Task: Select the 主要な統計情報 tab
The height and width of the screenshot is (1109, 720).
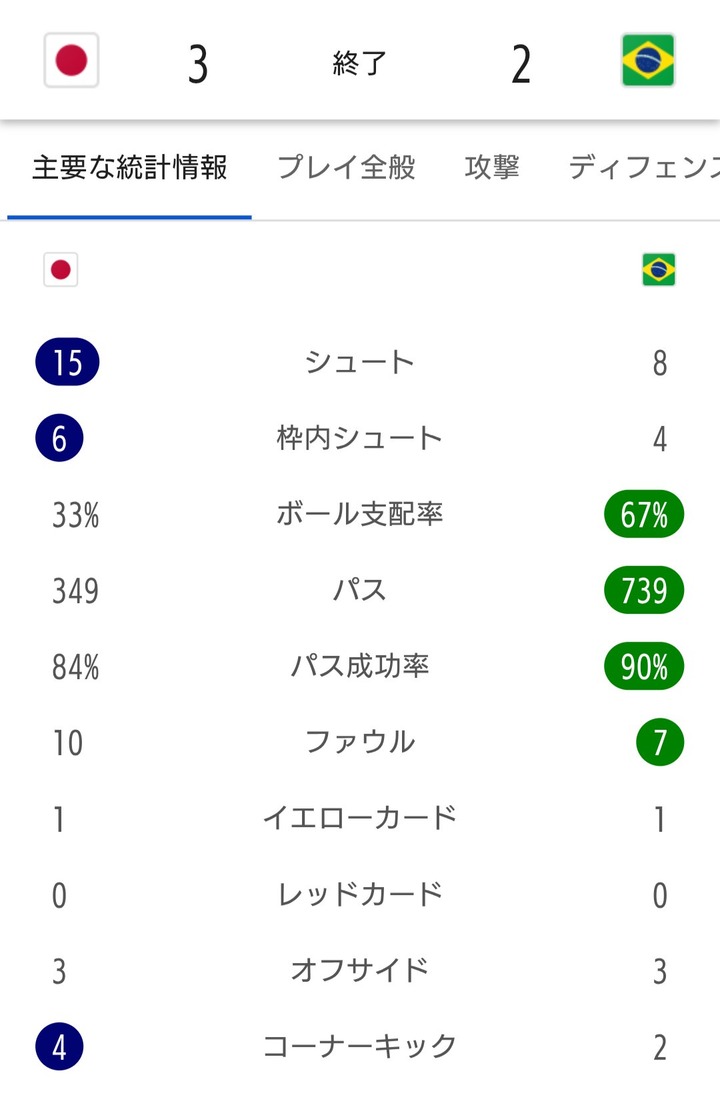Action: [130, 168]
